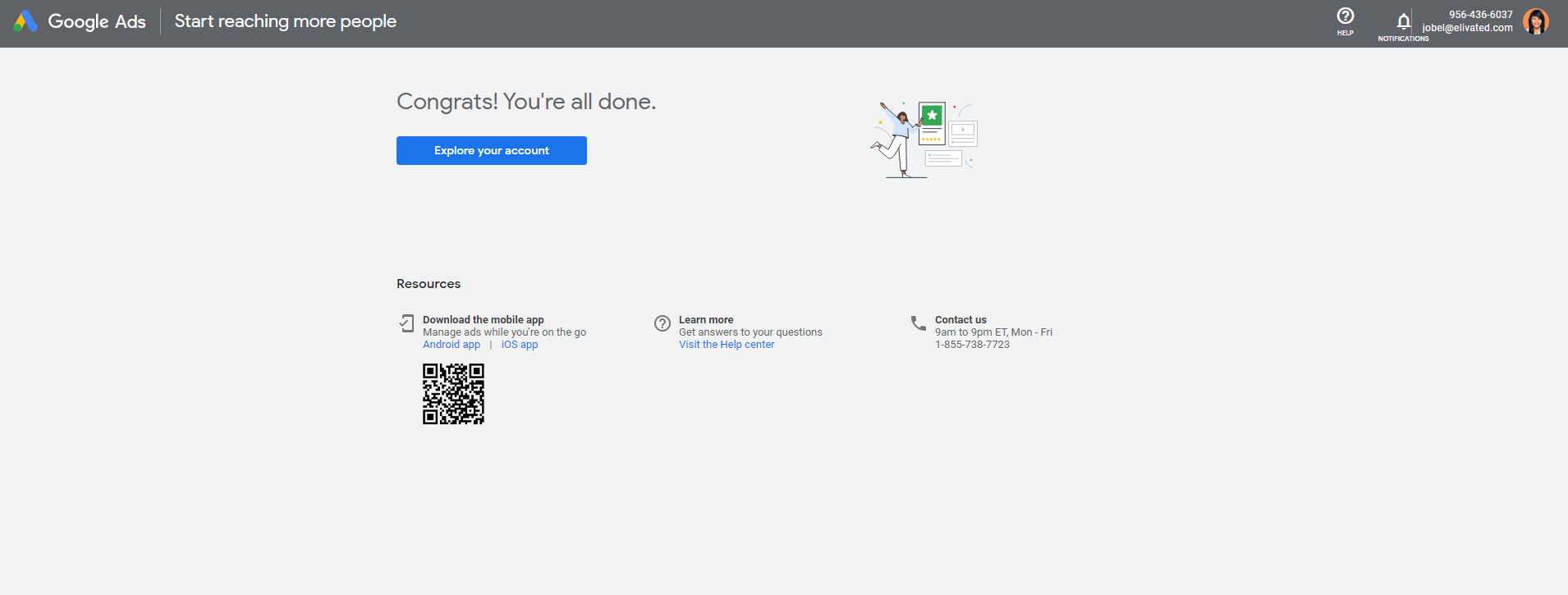Click the 'Download the mobile app' title
The image size is (1568, 595).
point(484,320)
